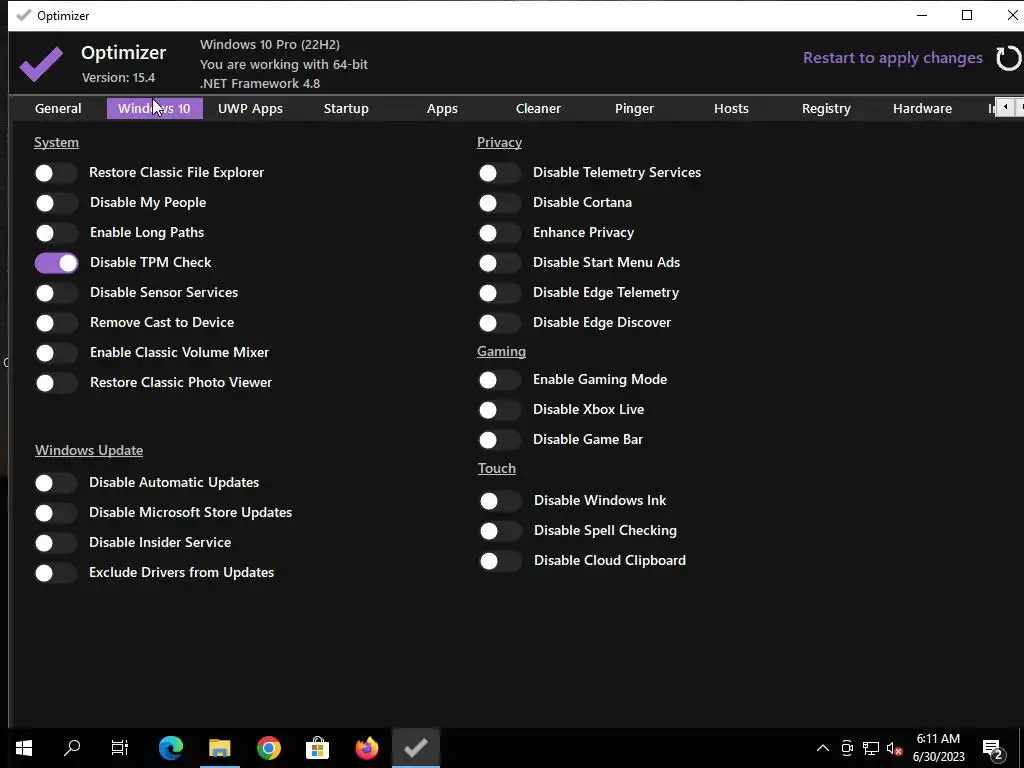
Task: Switch to the Hardware tab
Action: tap(922, 108)
